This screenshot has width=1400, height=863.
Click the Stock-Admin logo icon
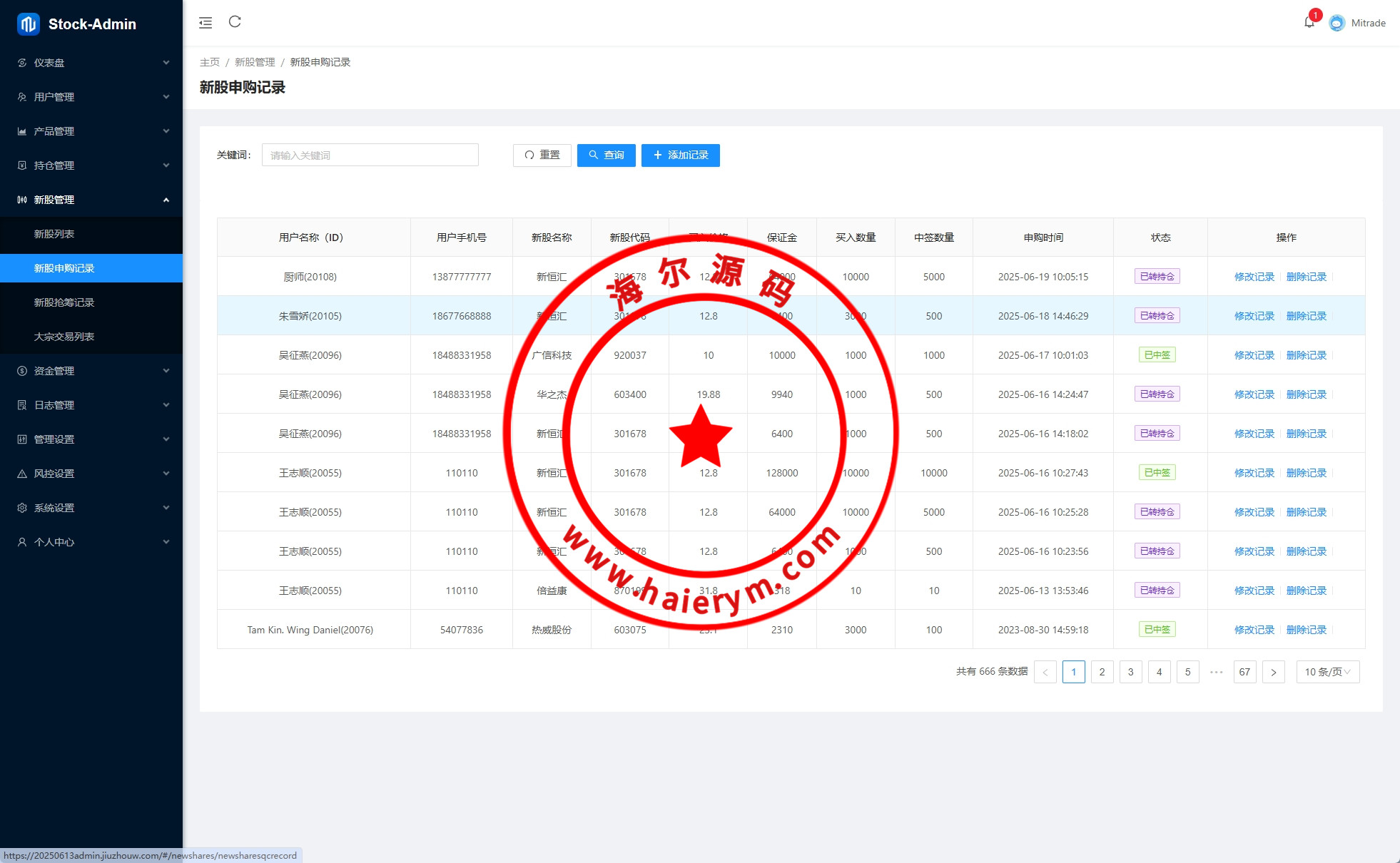(x=29, y=24)
